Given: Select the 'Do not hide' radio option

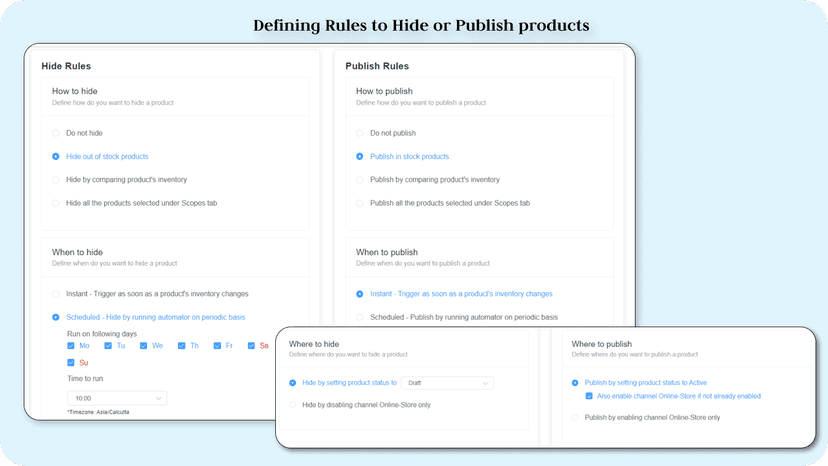Looking at the screenshot, I should tap(55, 133).
